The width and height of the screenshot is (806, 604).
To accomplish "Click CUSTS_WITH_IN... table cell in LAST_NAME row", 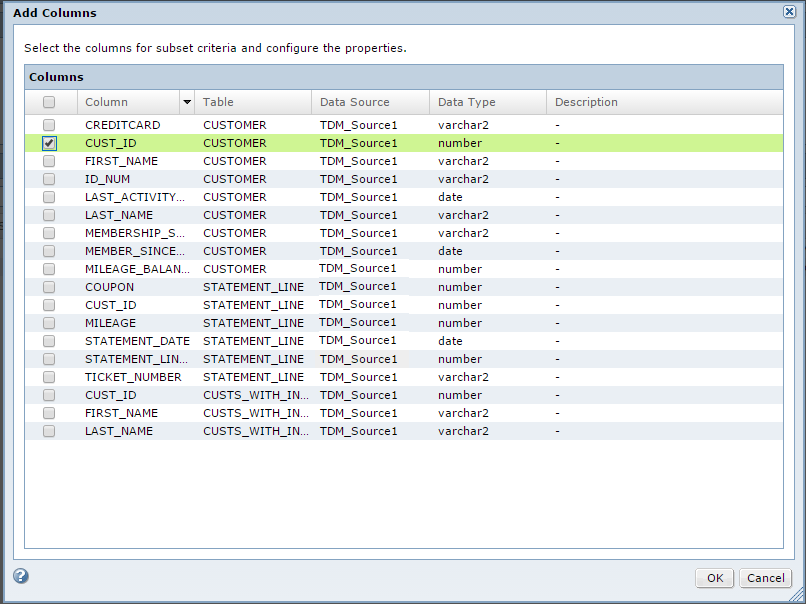I will click(x=256, y=431).
